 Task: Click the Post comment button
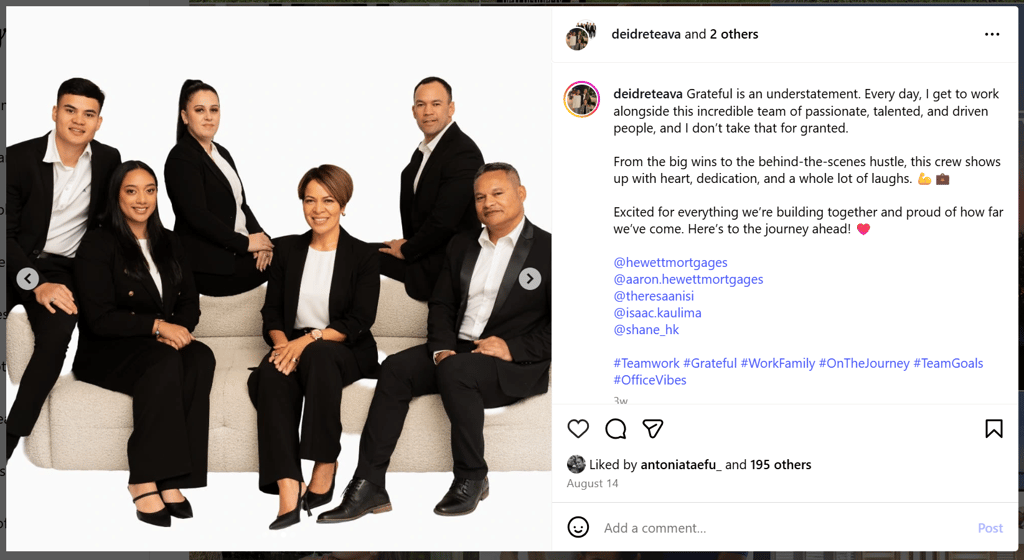coord(990,528)
